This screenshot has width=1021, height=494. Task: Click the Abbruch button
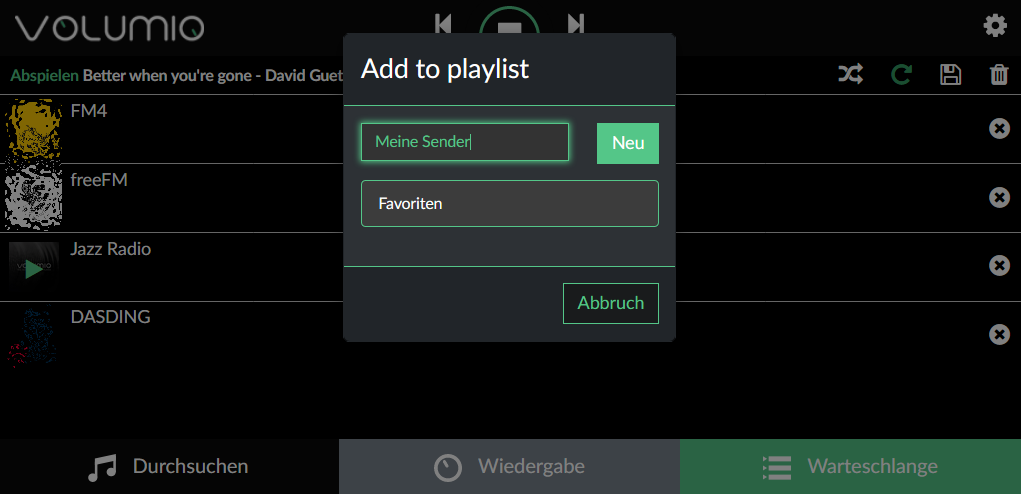pos(610,303)
